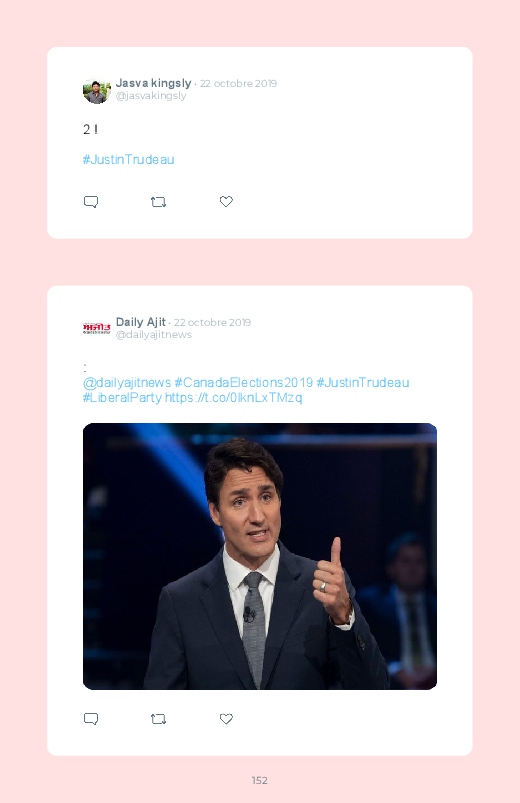Reply to the Daily Ajit tweet
This screenshot has width=520, height=803.
pyautogui.click(x=91, y=719)
